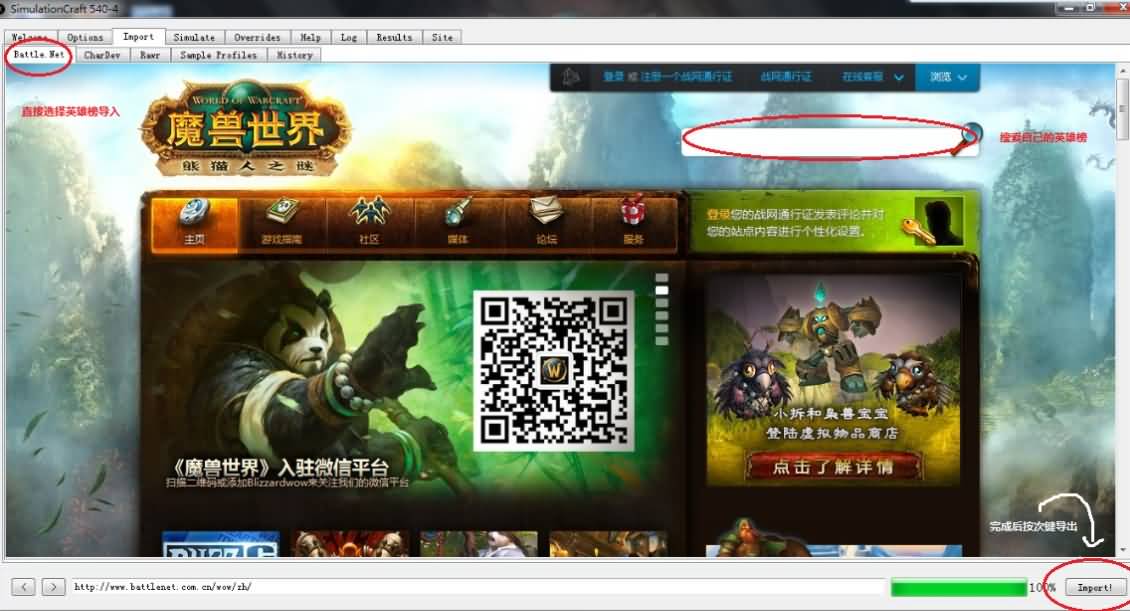Click the WeChat QR code image
This screenshot has width=1130, height=611.
553,370
